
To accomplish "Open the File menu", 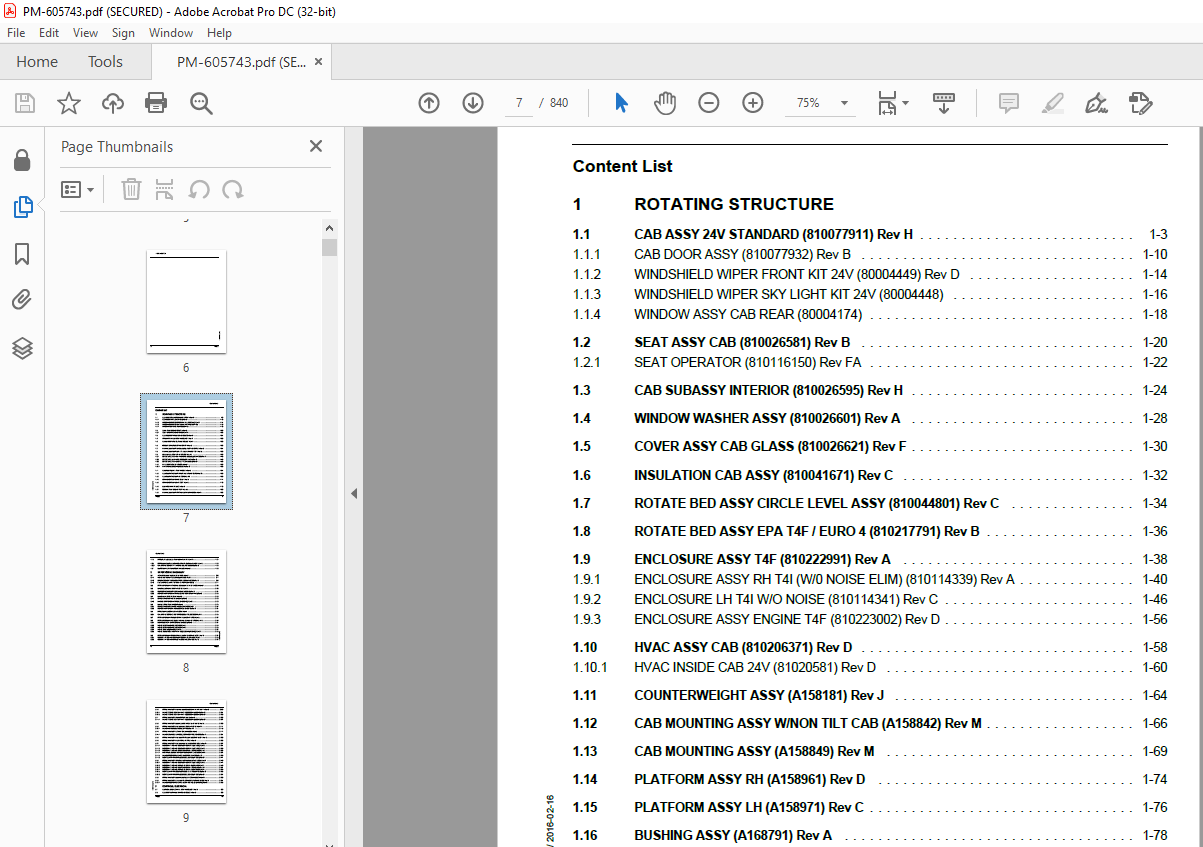I will click(16, 32).
